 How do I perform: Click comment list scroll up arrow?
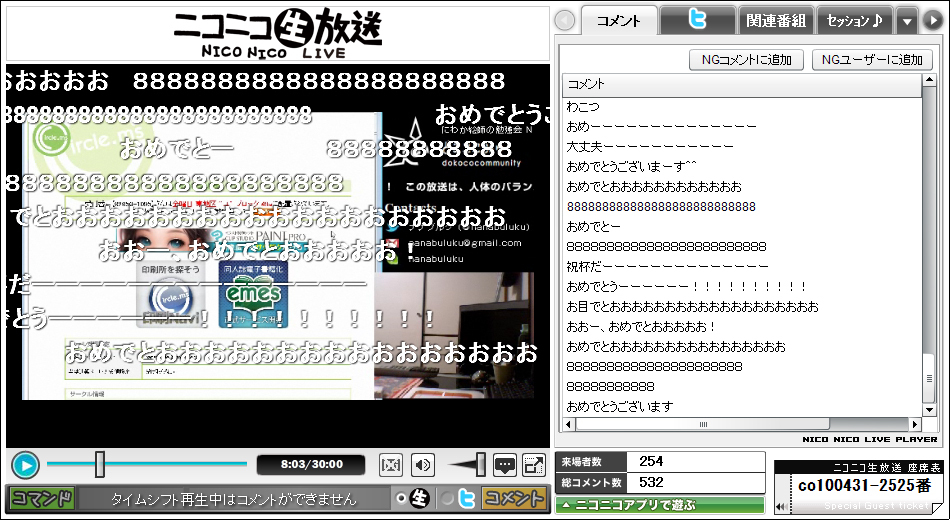point(929,81)
